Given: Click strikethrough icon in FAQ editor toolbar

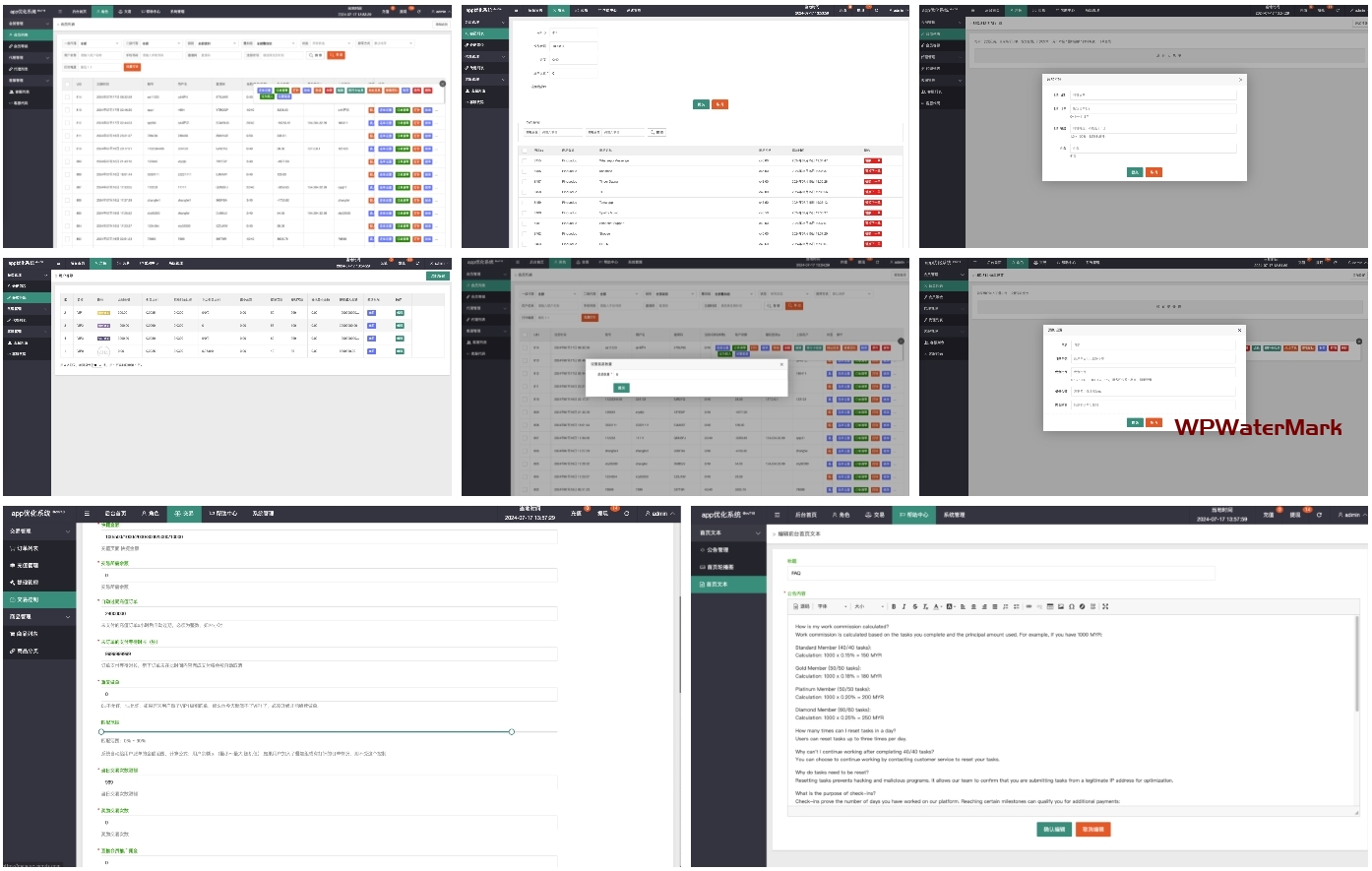Looking at the screenshot, I should 914,606.
